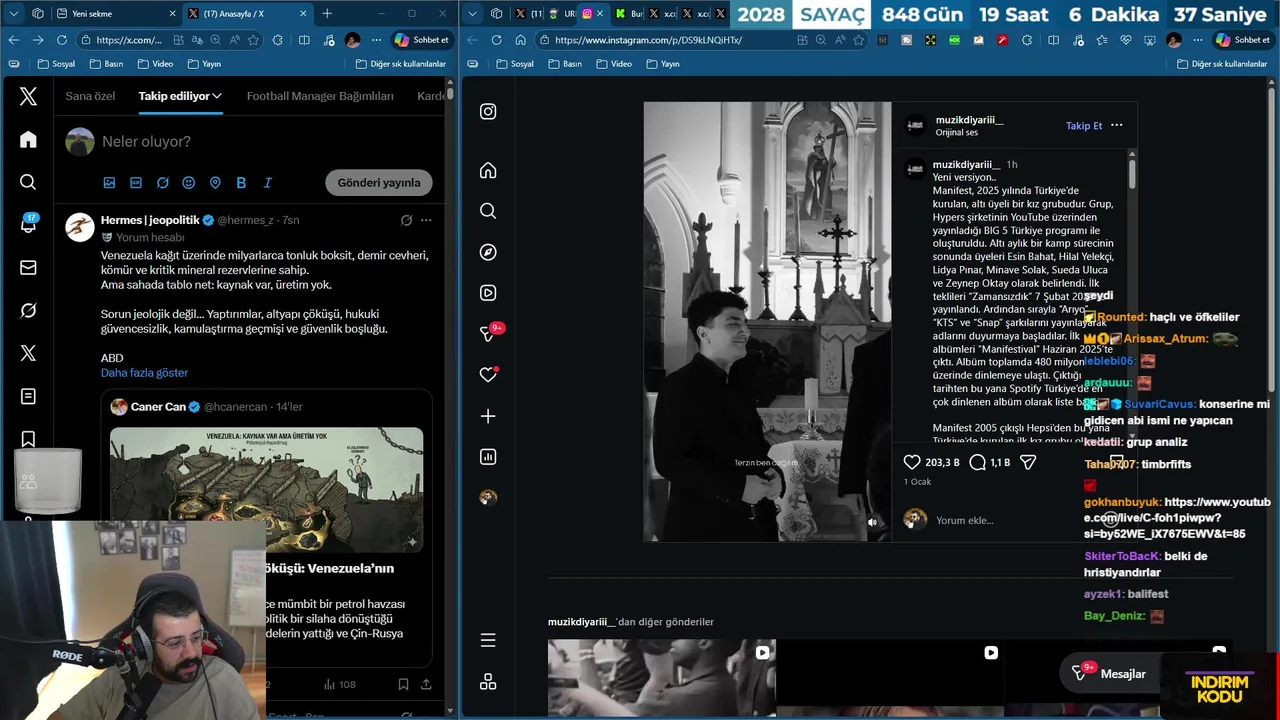Open Instagram hamburger More menu

pos(488,640)
